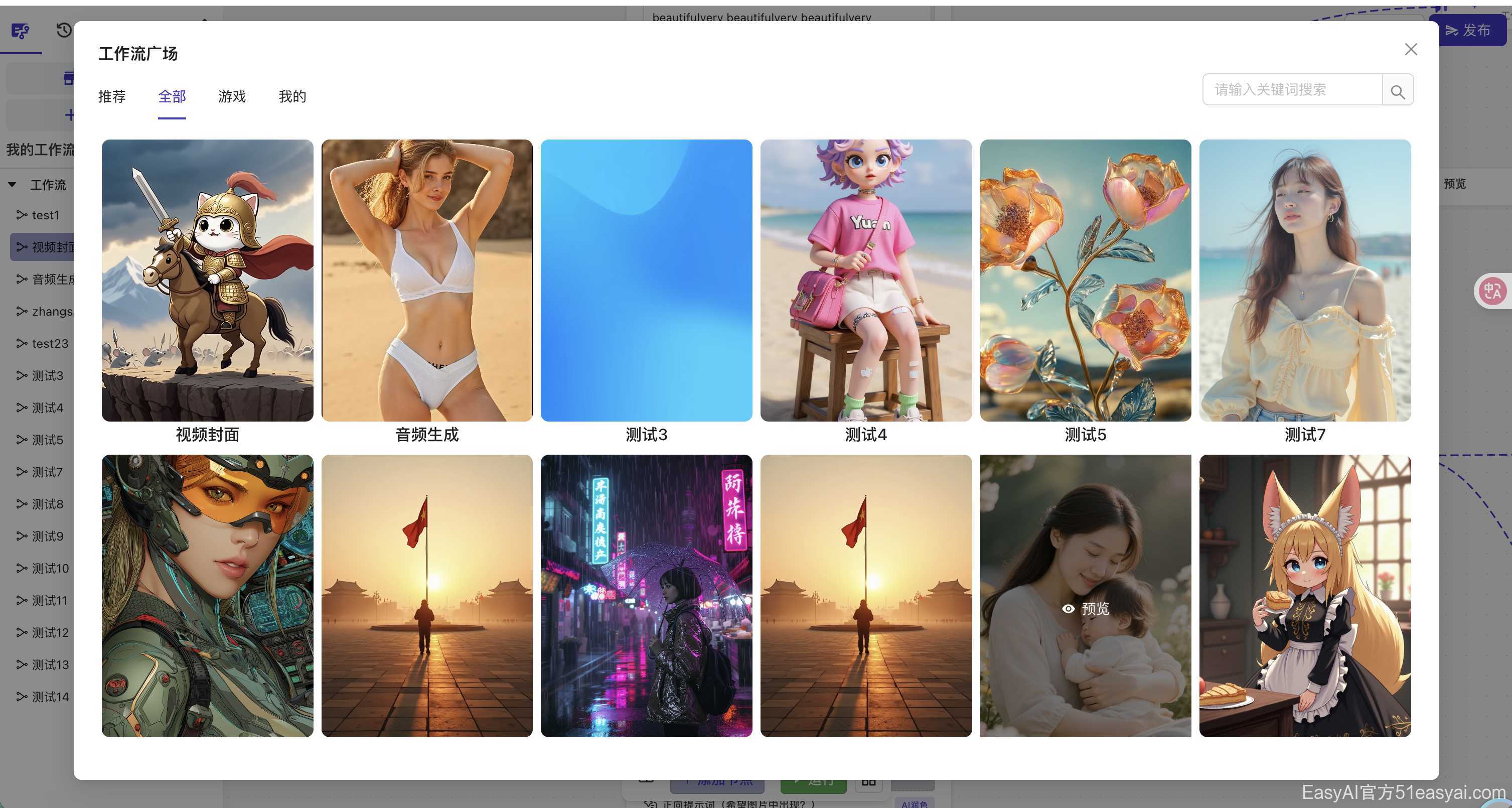1512x808 pixels.
Task: Open the fox-eared maid anime thumbnail
Action: coord(1304,595)
